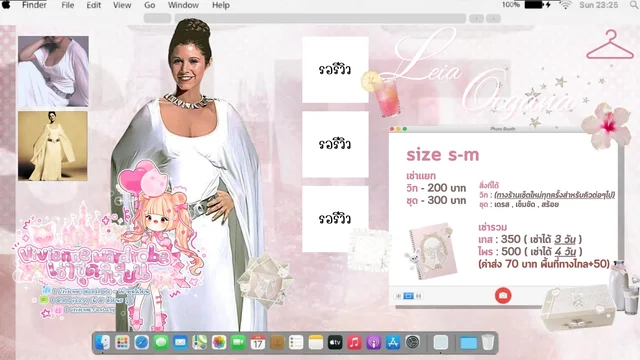Open the Apple menu
Viewport: 640px width, 360px height.
click(x=6, y=5)
